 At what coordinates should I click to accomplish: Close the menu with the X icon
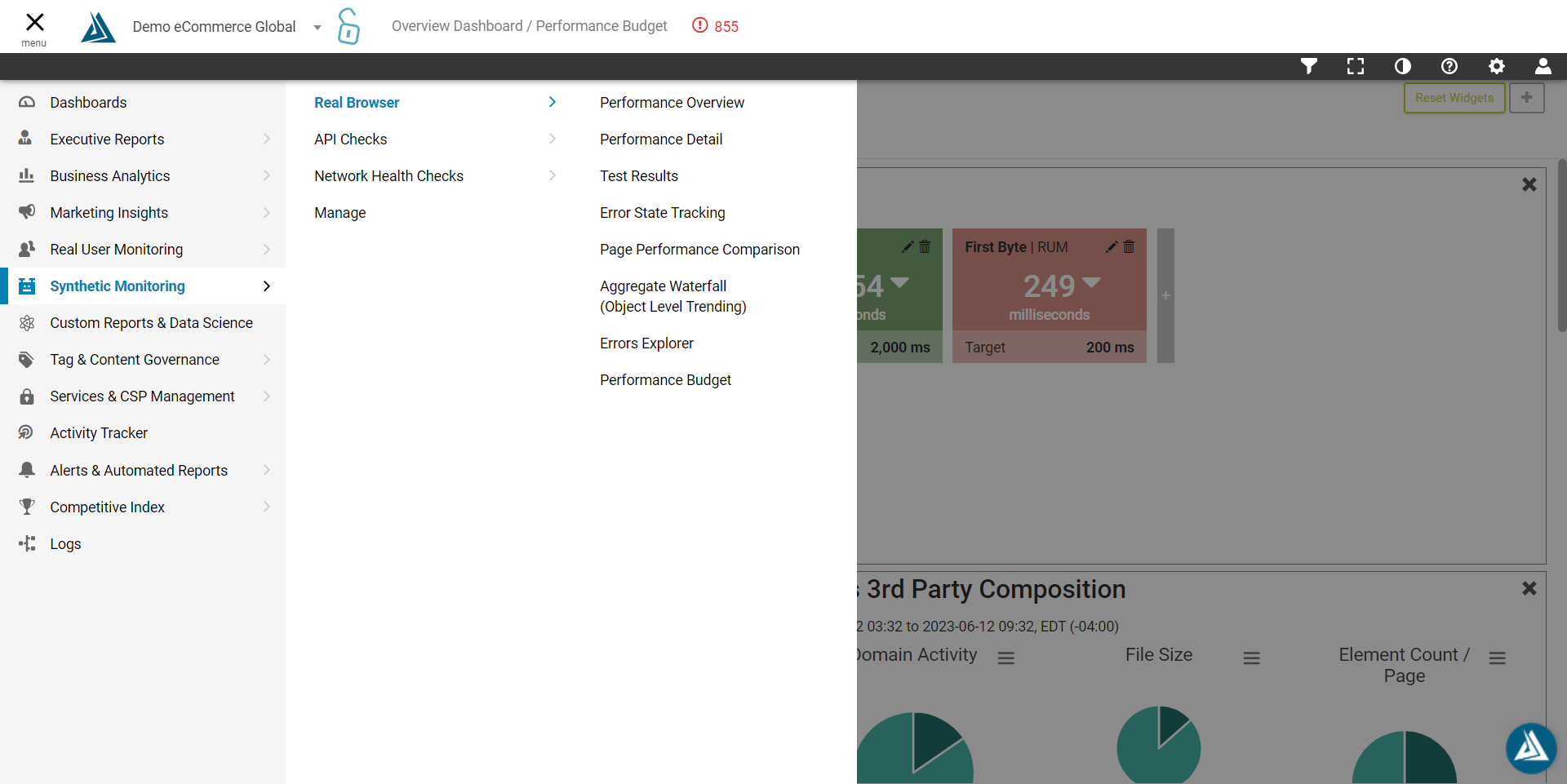point(34,22)
